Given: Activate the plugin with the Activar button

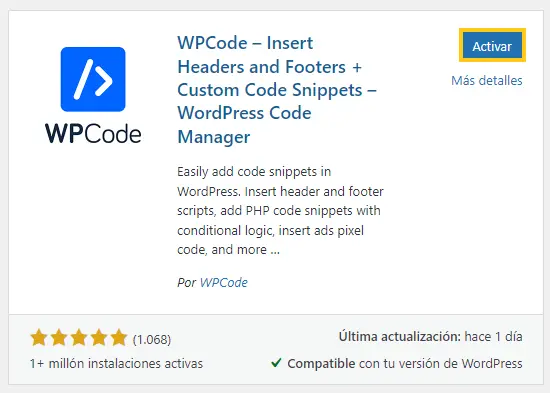Looking at the screenshot, I should tap(492, 46).
